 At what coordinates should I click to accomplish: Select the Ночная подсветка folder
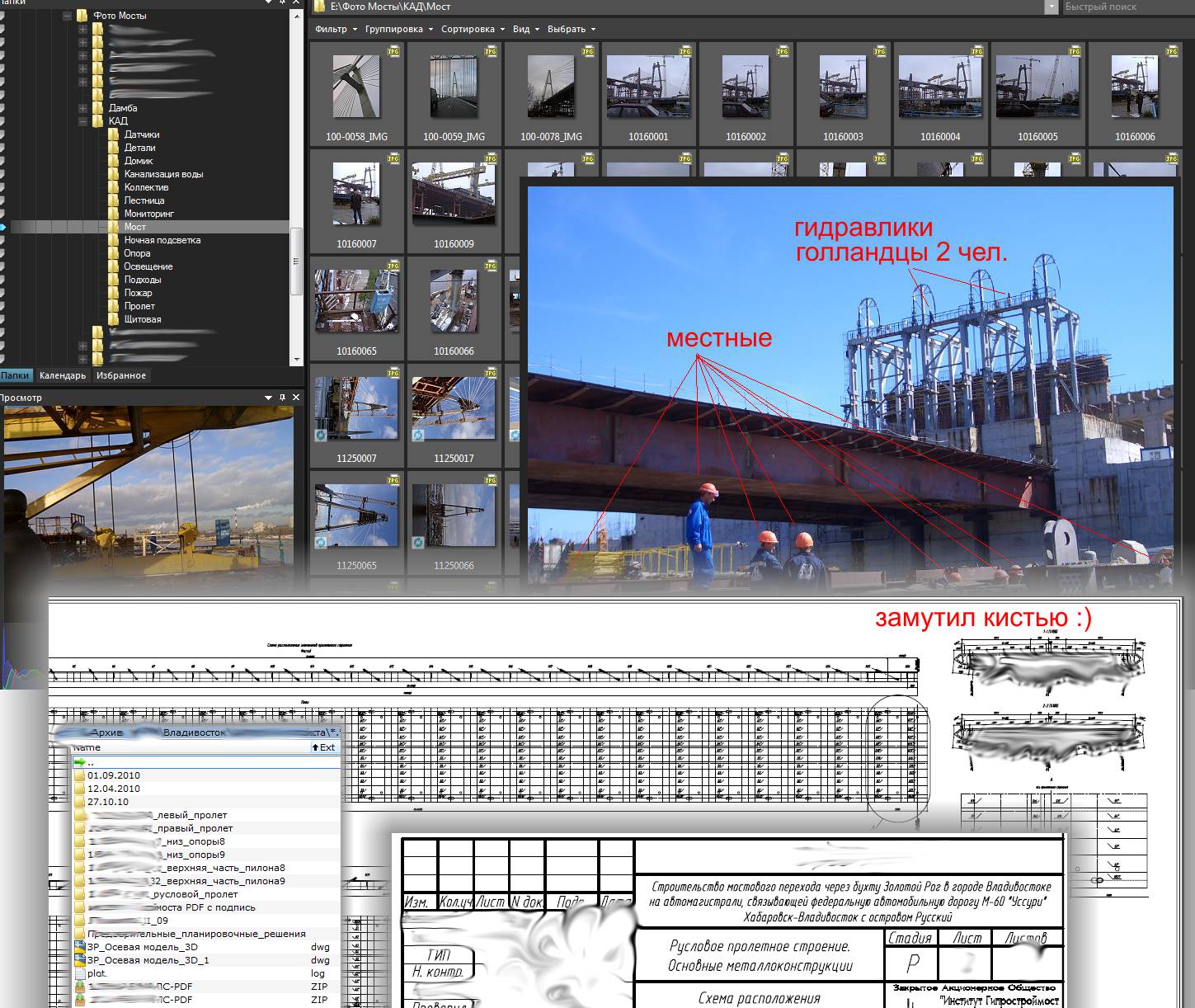(162, 240)
